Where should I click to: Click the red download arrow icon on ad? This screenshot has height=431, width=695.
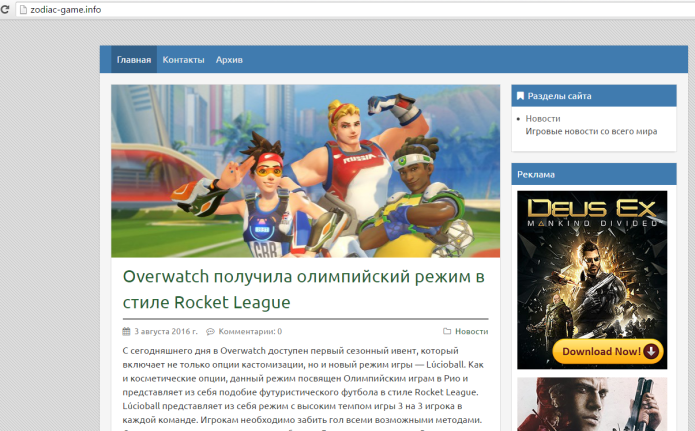(x=651, y=351)
